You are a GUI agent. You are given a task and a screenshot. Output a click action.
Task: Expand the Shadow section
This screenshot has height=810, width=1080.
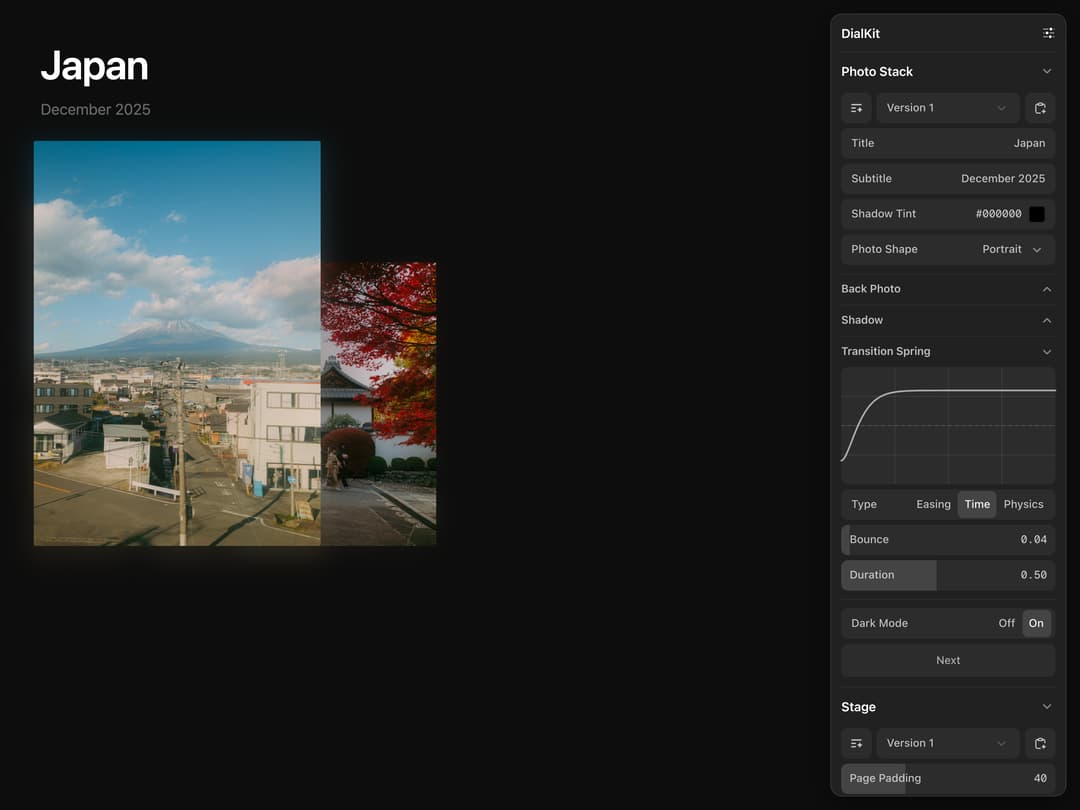(x=1047, y=320)
